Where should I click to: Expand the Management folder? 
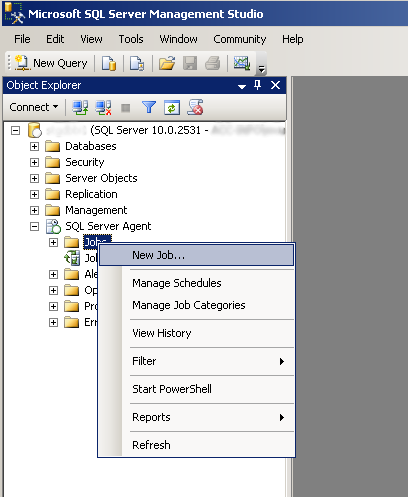34,210
